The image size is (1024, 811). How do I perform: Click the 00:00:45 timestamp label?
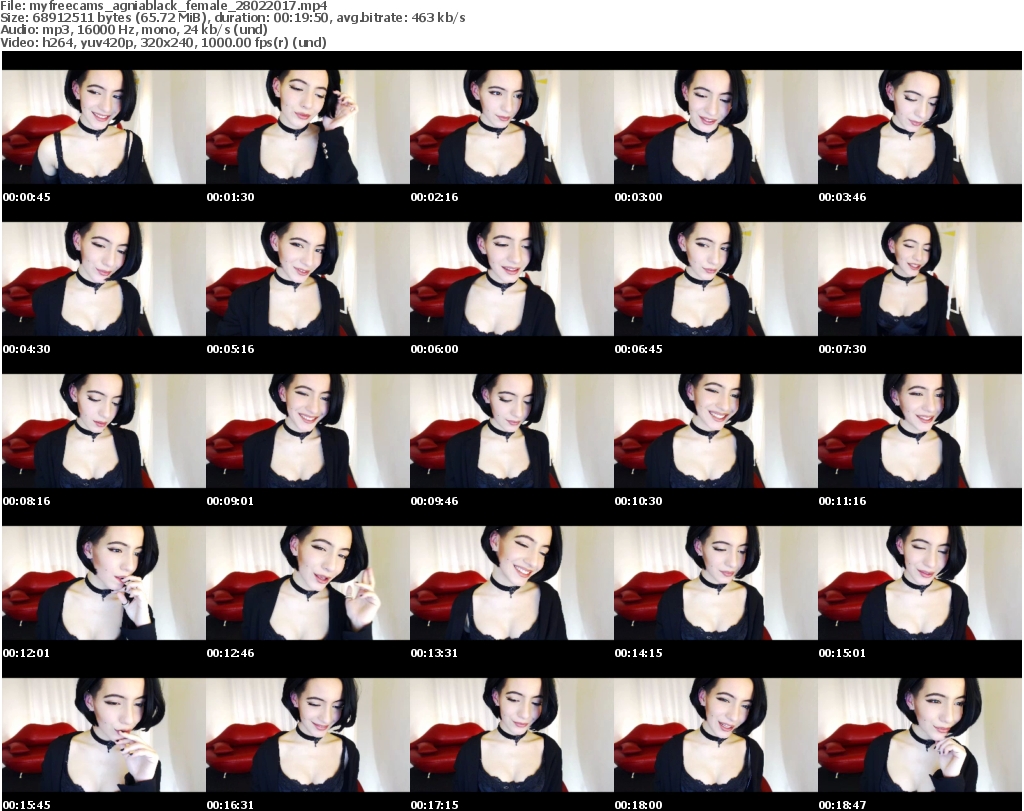[27, 197]
